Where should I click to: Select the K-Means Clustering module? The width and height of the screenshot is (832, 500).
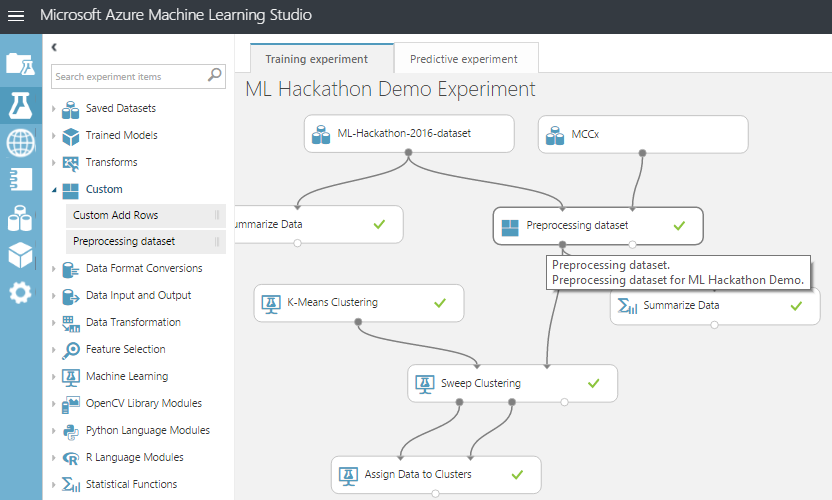[x=359, y=303]
